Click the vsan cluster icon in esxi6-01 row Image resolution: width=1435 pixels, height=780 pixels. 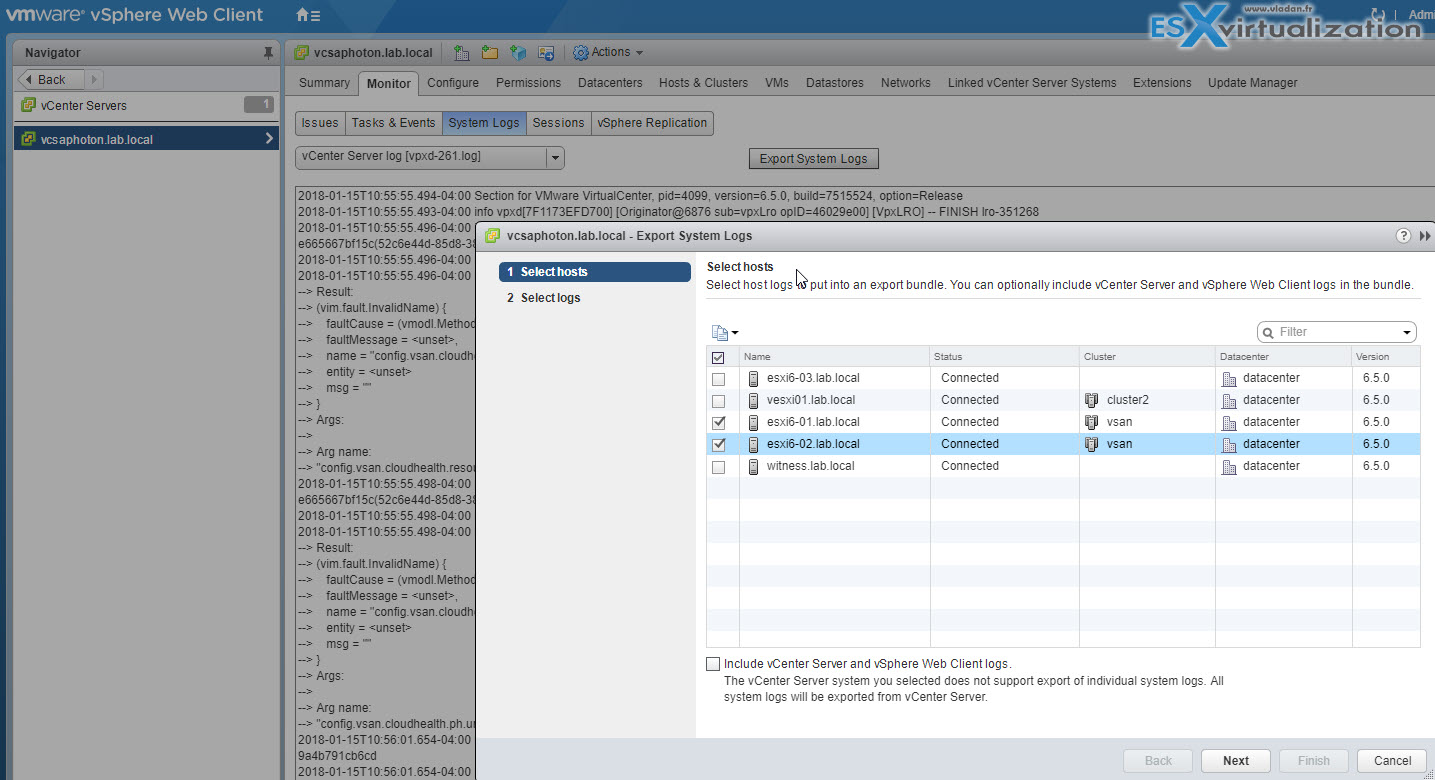tap(1092, 422)
